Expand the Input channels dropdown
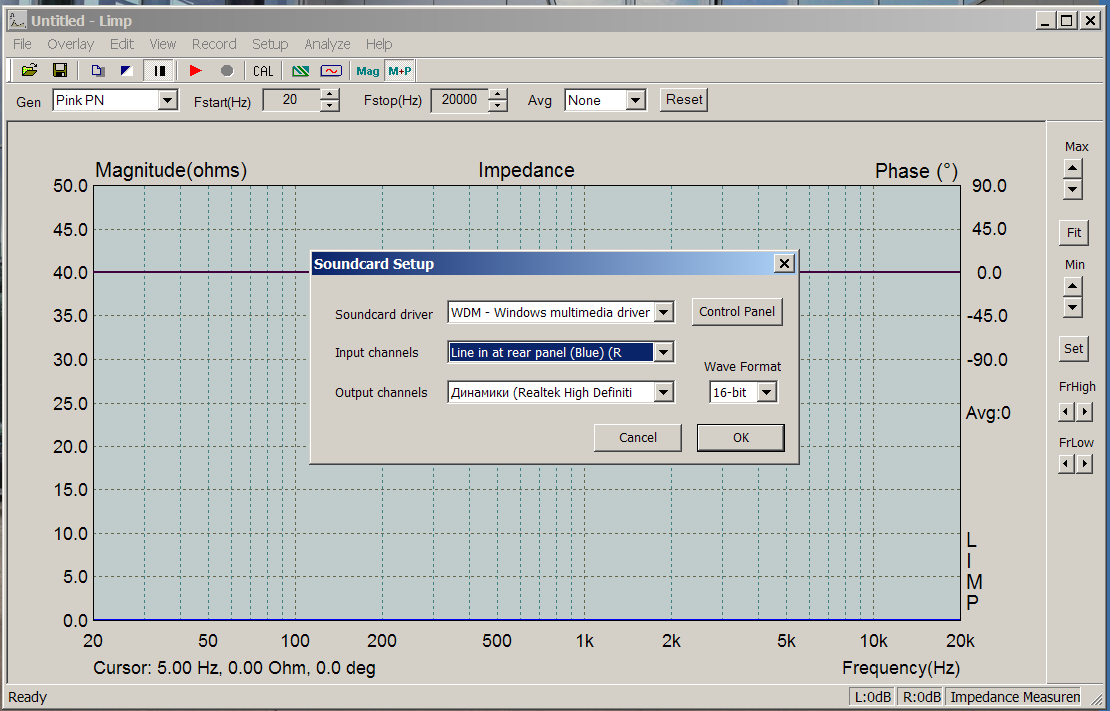1110x711 pixels. [x=664, y=352]
